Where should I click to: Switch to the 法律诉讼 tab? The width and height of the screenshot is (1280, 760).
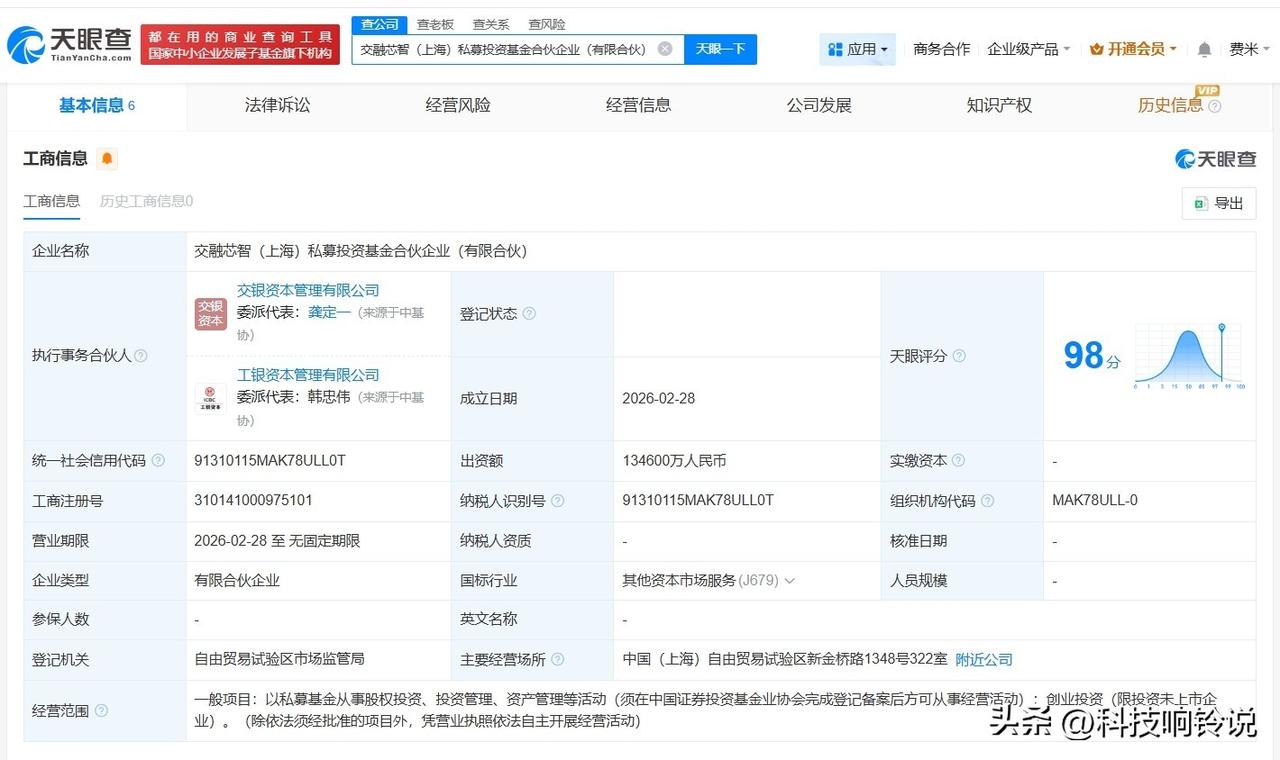[277, 104]
